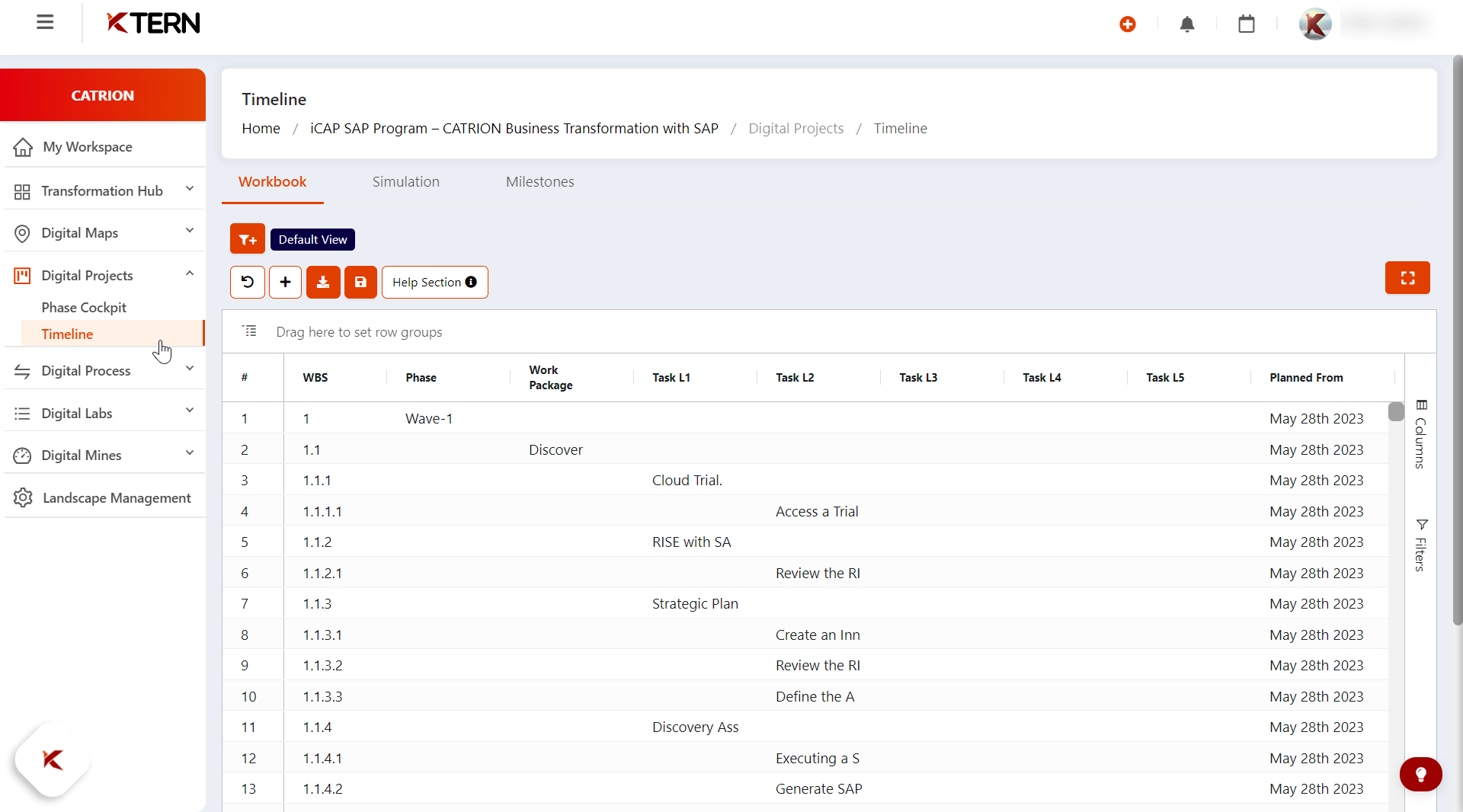Open the calendar icon in header

coord(1247,24)
